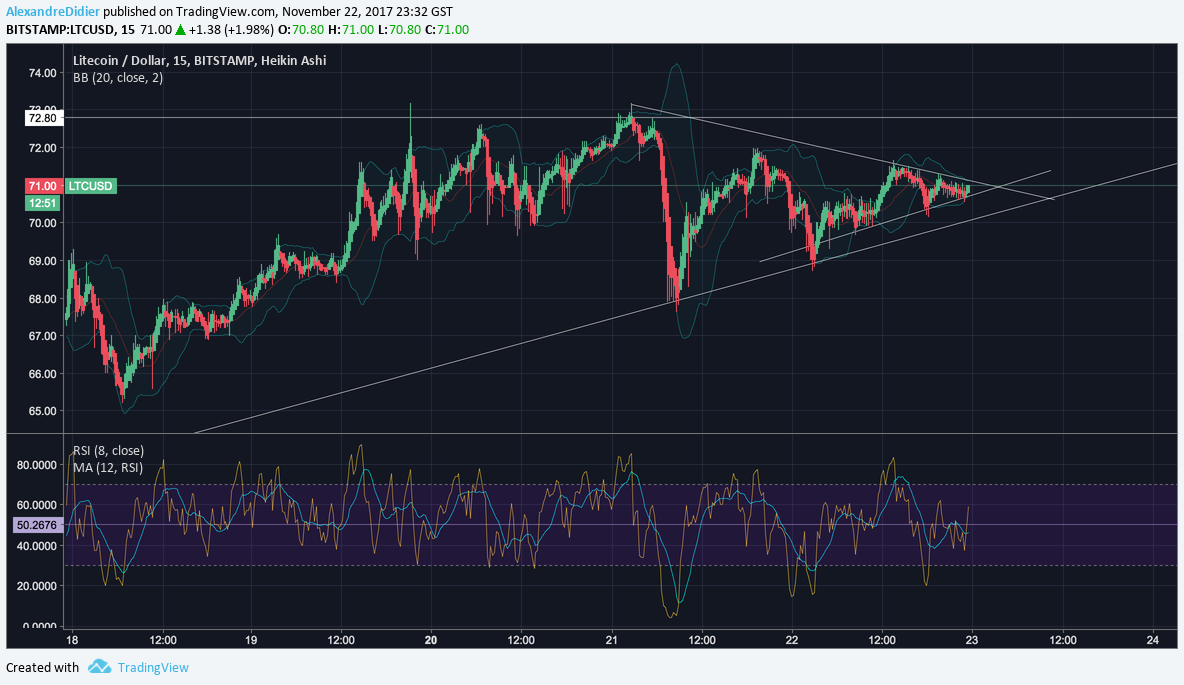The image size is (1184, 685).
Task: Click 65.00 on the price axis
Action: point(42,411)
